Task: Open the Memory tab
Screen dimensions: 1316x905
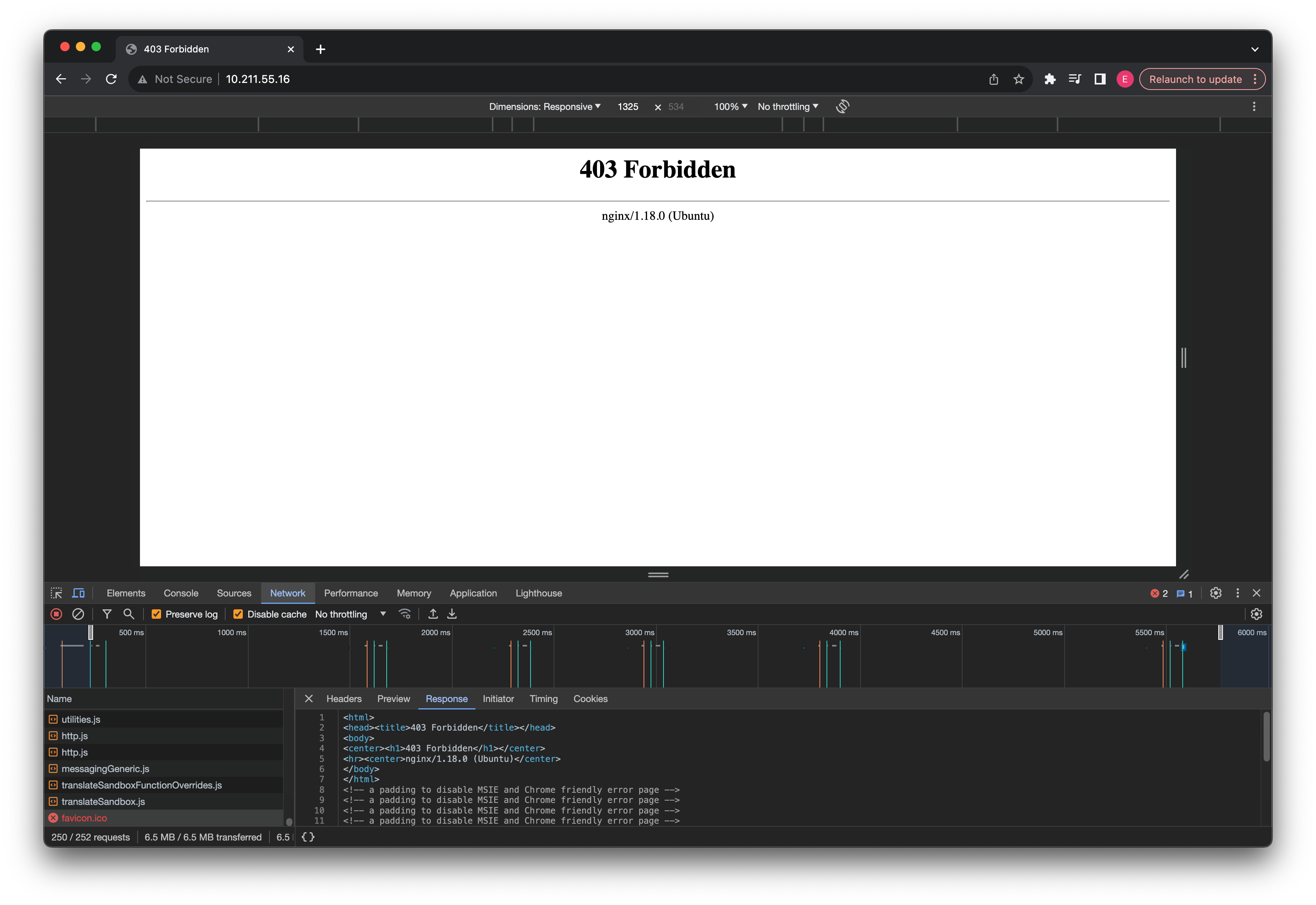Action: coord(414,593)
